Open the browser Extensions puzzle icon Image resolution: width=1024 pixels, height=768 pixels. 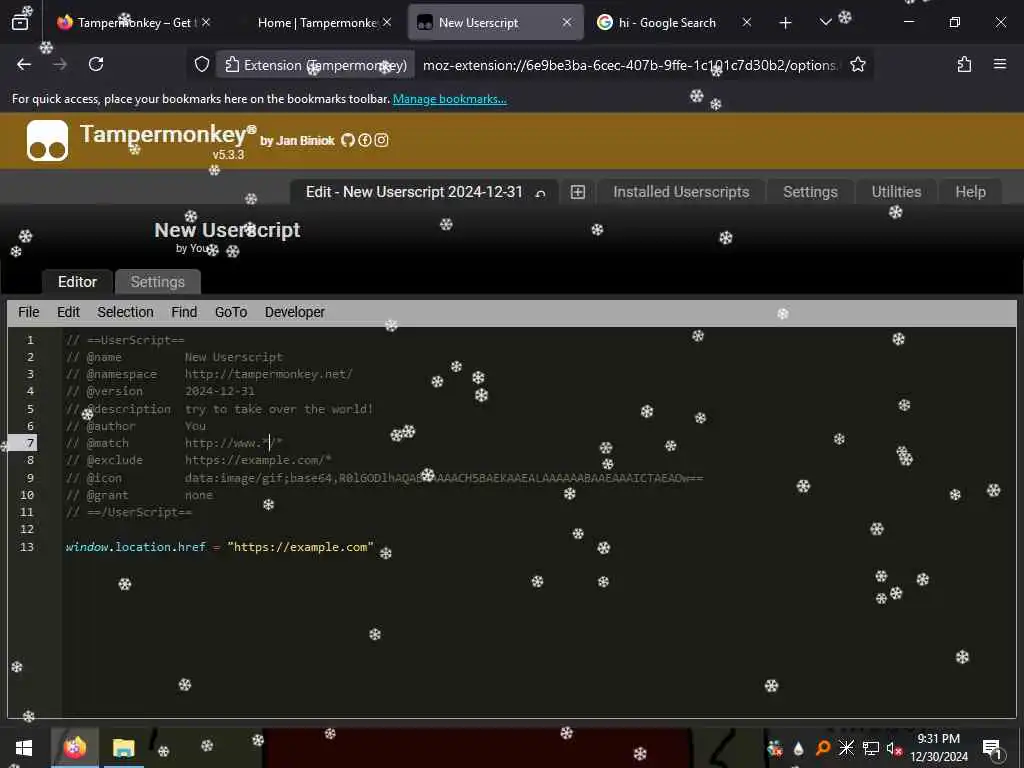tap(964, 64)
